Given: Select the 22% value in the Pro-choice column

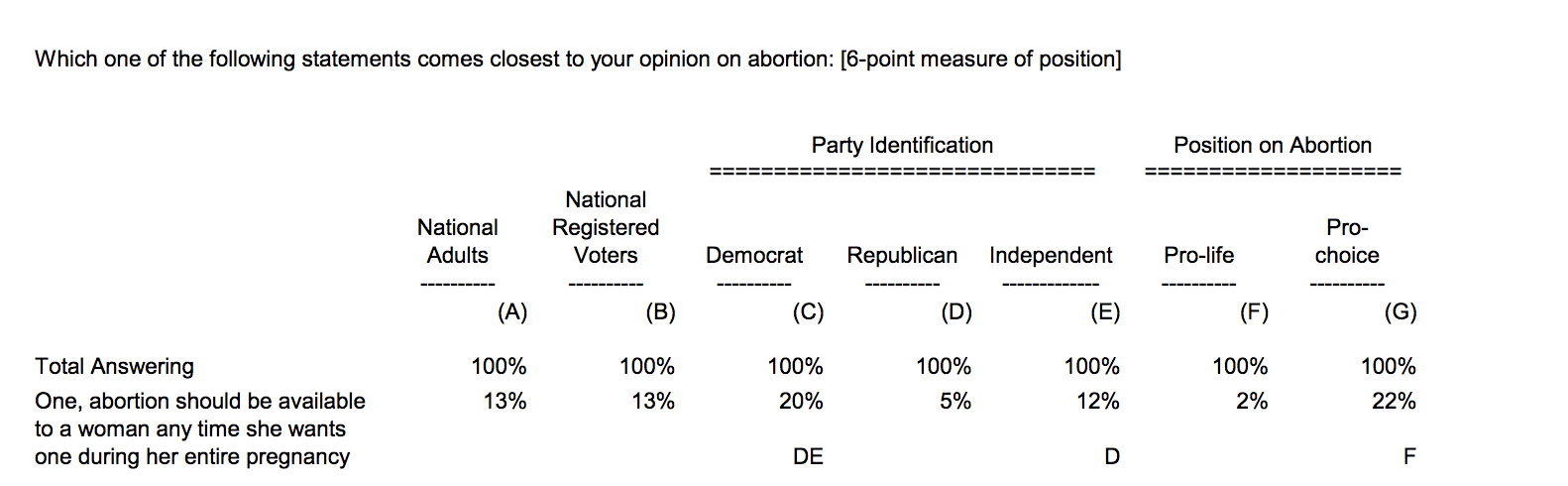Looking at the screenshot, I should point(1394,402).
